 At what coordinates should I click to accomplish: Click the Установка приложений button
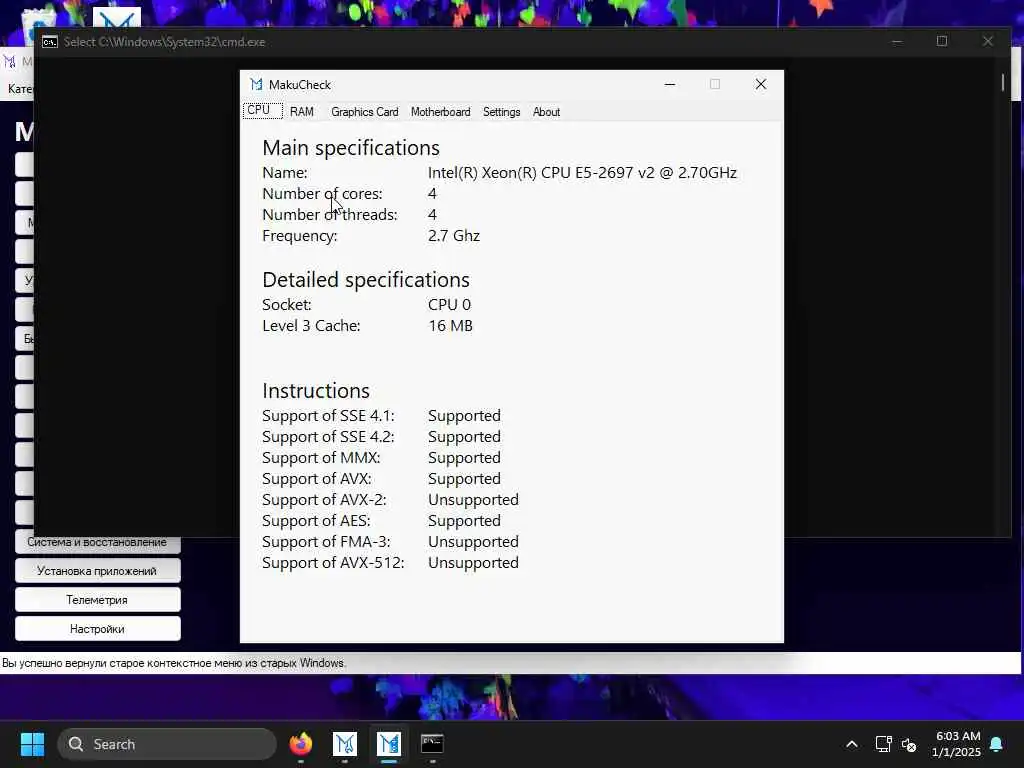pos(97,571)
